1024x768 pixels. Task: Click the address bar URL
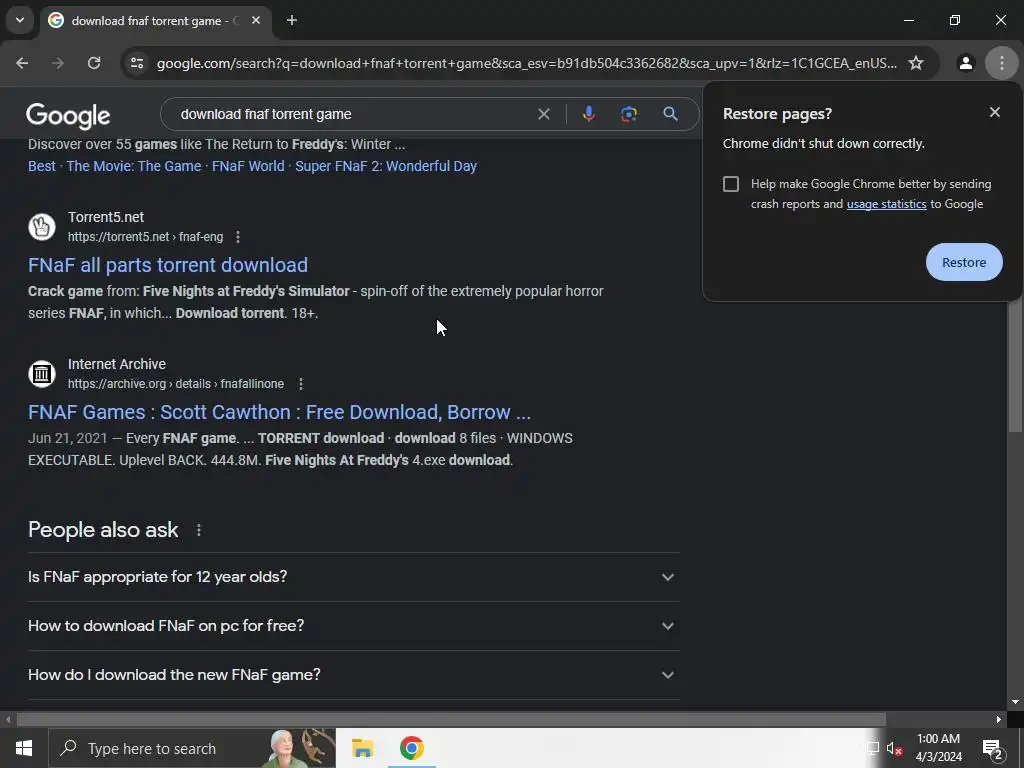coord(526,63)
